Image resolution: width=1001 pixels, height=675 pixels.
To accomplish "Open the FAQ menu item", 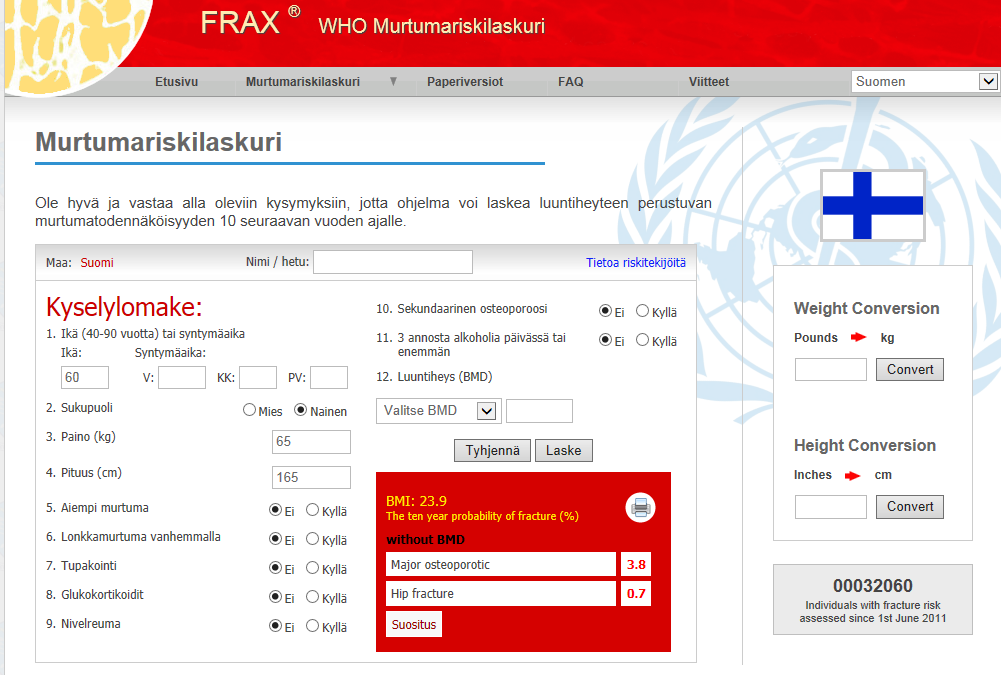I will click(x=571, y=82).
